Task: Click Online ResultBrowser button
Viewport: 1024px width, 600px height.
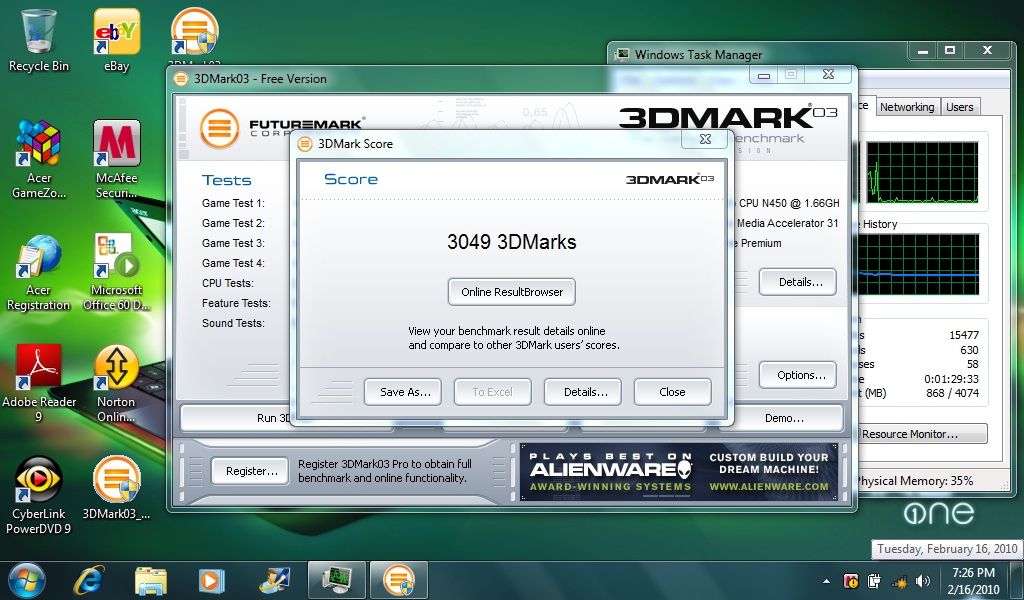Action: [x=511, y=292]
